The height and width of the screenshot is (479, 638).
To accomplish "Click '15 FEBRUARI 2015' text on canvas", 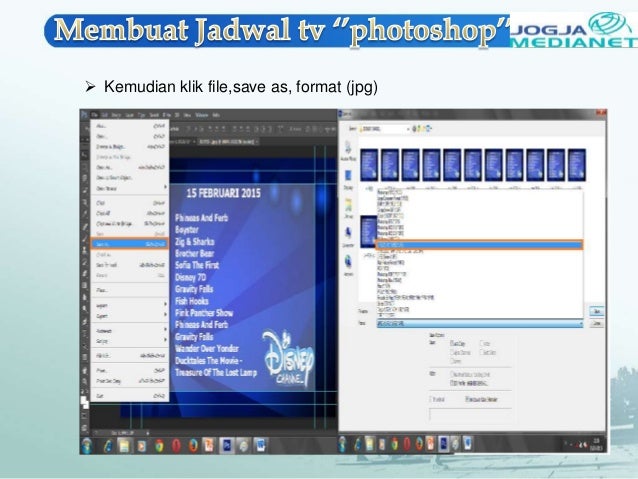I will (223, 193).
